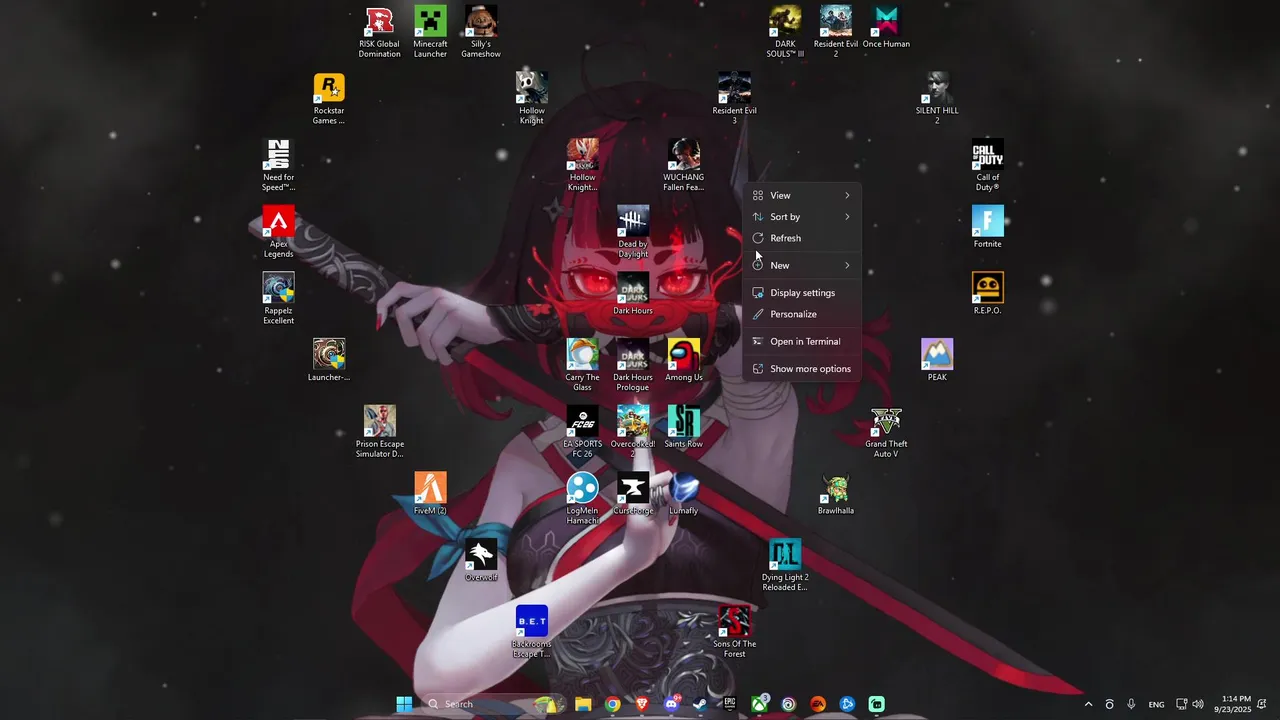Select the Brawlhalla desktop shortcut
Viewport: 1280px width, 720px height.
[835, 494]
